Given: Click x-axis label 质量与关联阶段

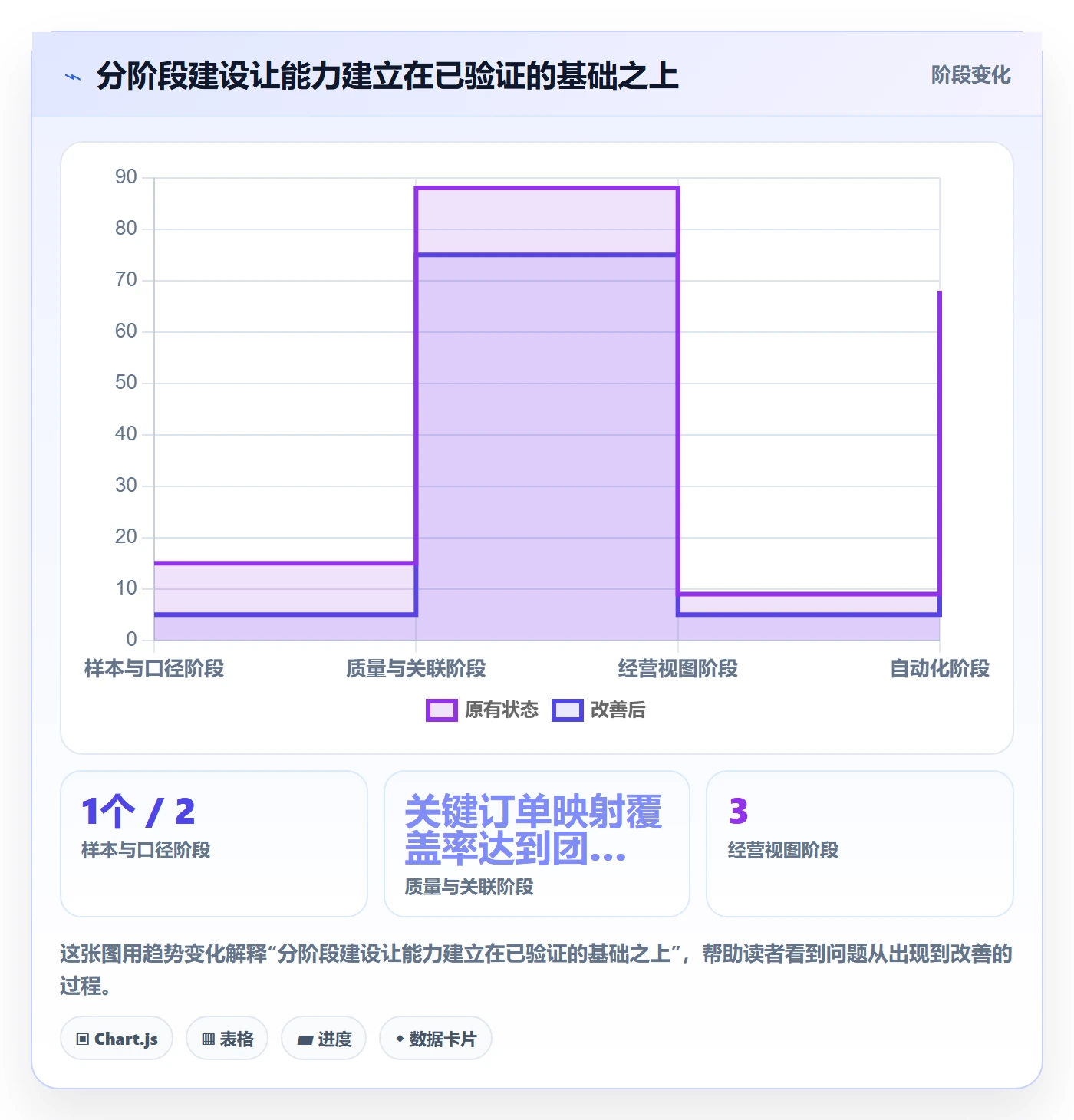Looking at the screenshot, I should pyautogui.click(x=416, y=669).
